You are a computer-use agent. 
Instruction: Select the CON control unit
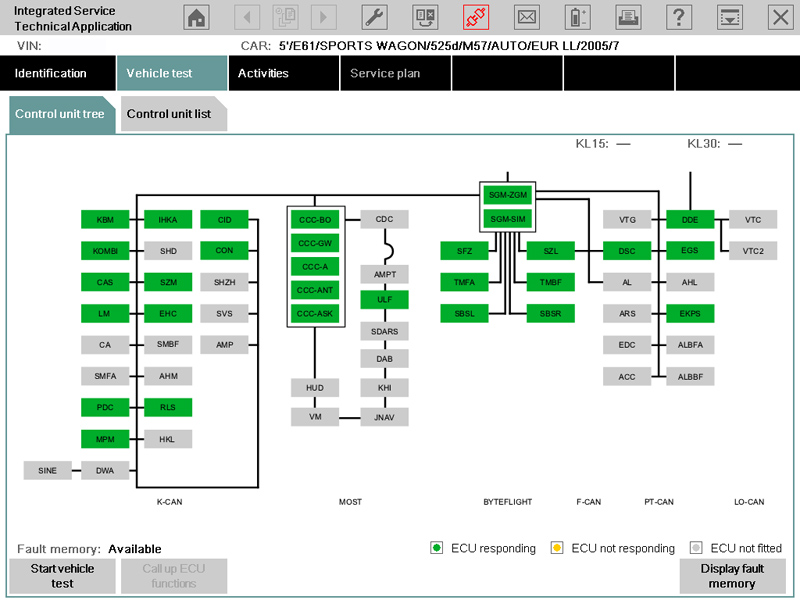224,251
